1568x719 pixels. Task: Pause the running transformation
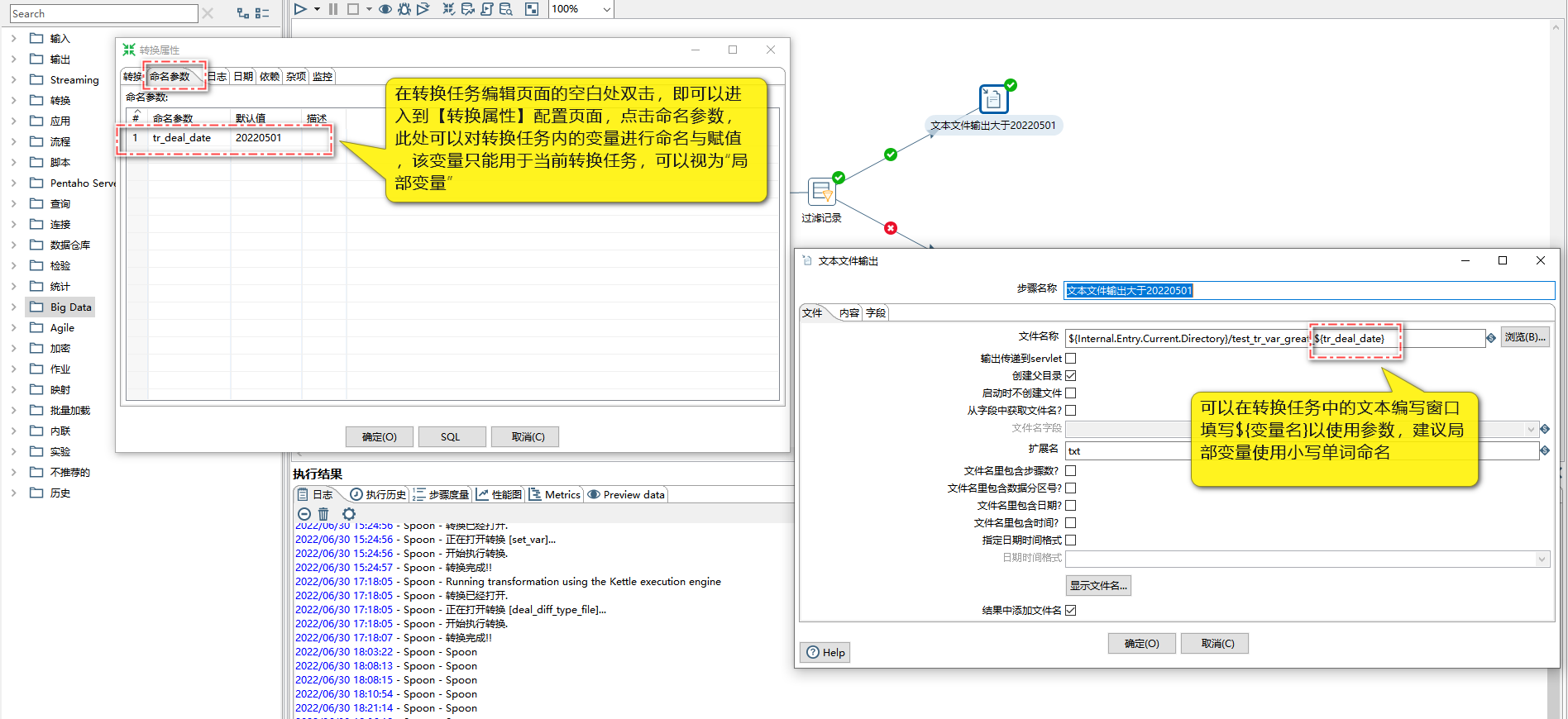[333, 9]
